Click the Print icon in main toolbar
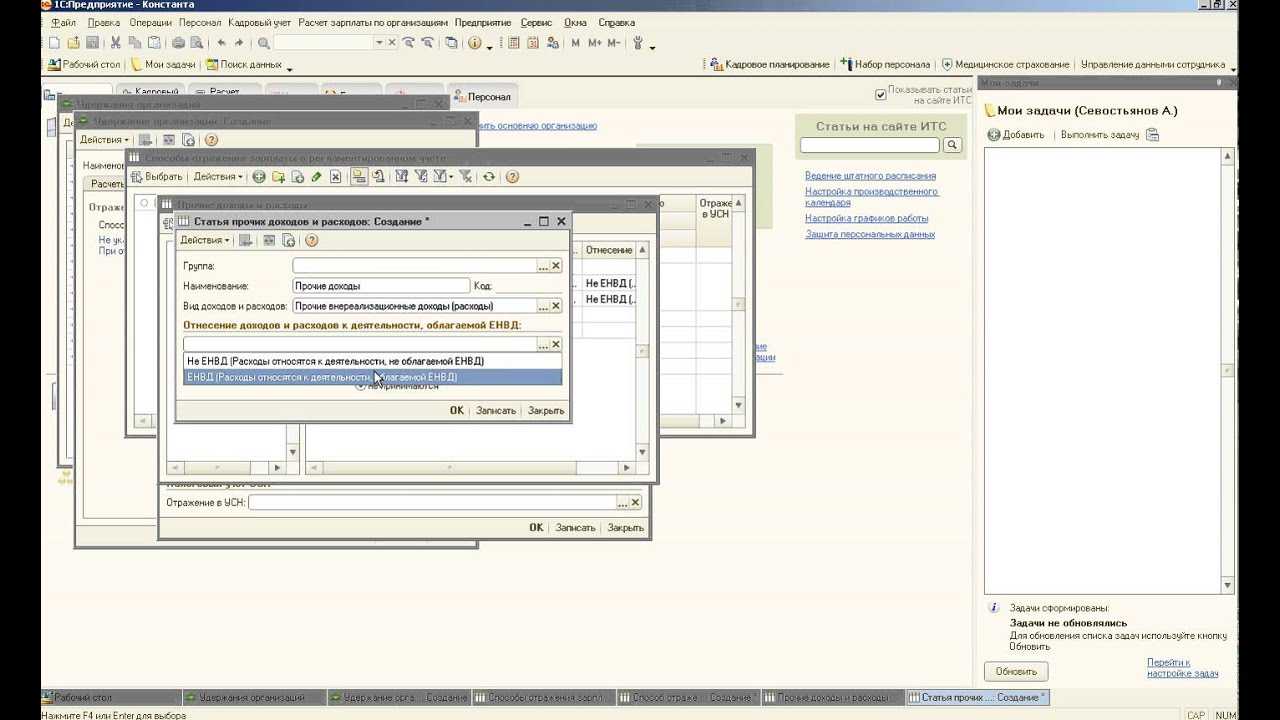This screenshot has width=1280, height=720. (178, 43)
